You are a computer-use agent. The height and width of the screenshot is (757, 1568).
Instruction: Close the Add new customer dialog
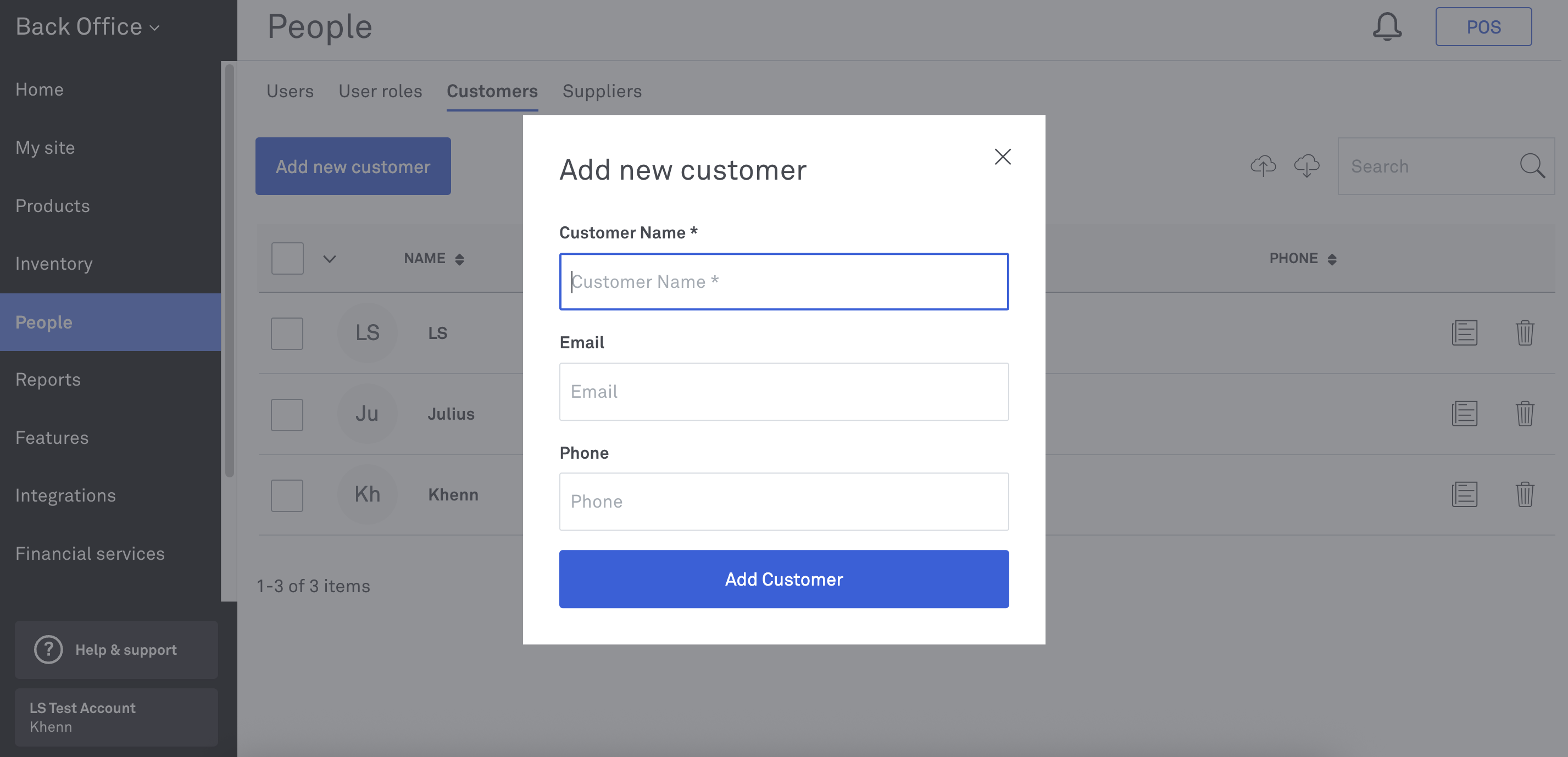tap(1003, 157)
